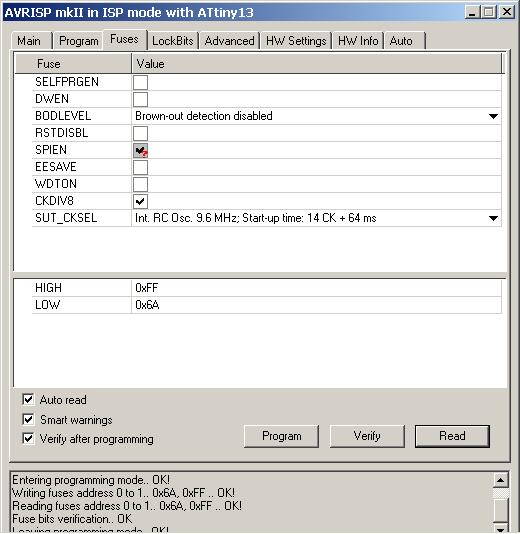
Task: Click the 'Writing fuses address' log line
Action: click(123, 493)
